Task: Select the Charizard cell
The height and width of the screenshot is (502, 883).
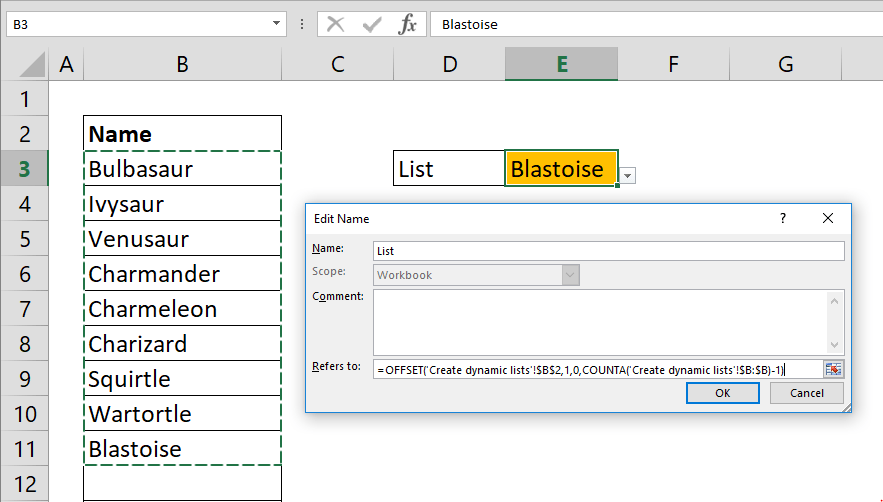Action: pyautogui.click(x=183, y=344)
